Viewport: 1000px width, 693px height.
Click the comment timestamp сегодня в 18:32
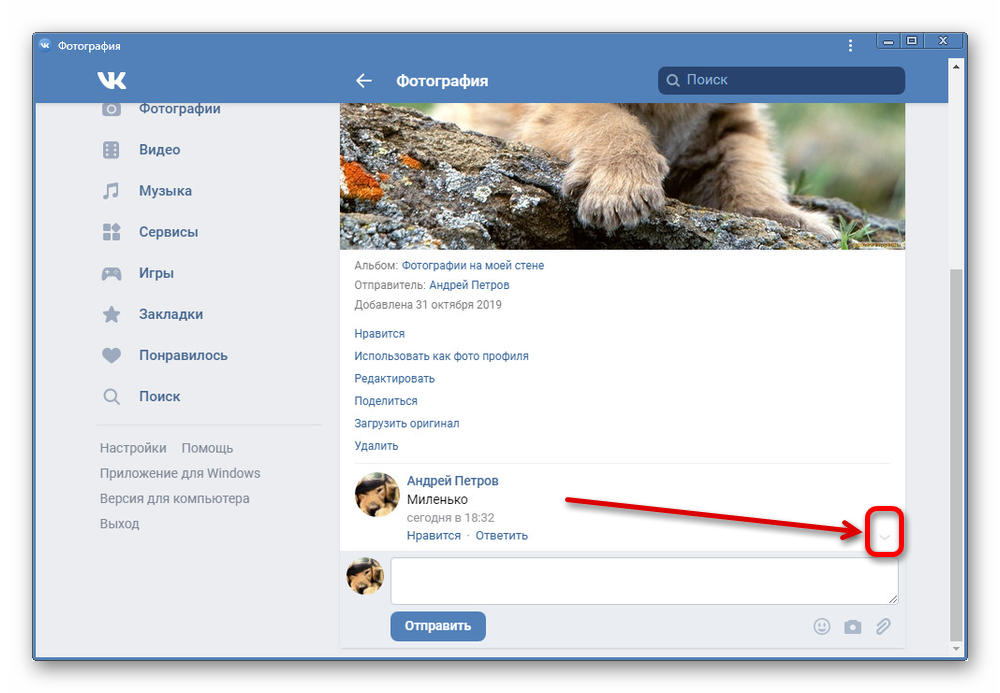tap(450, 518)
